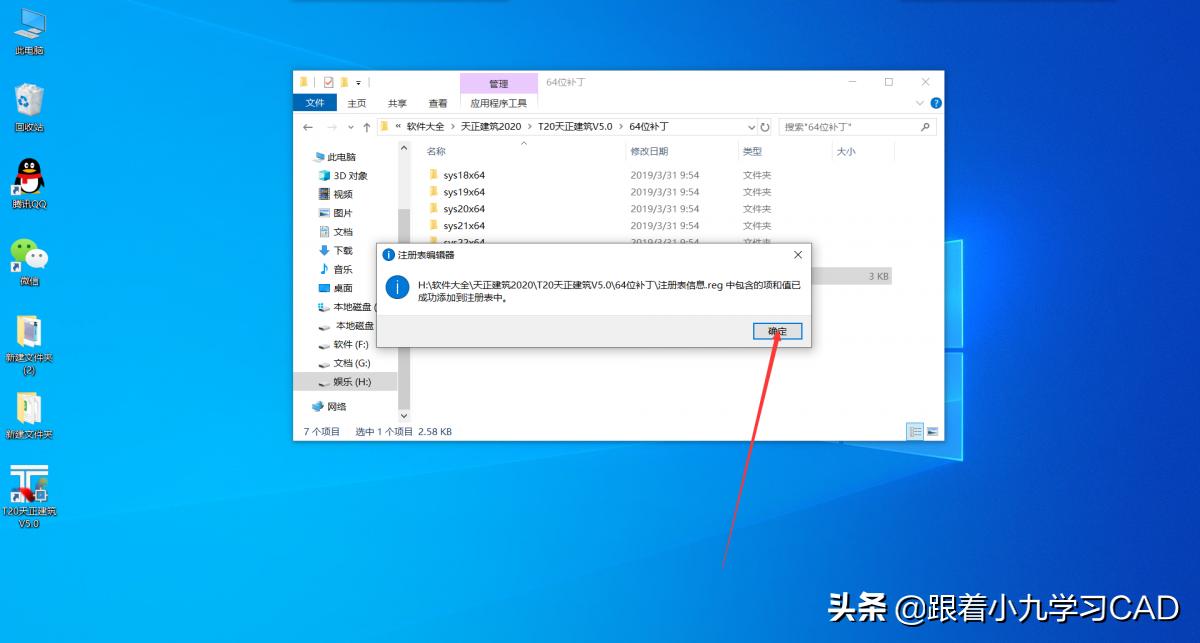
Task: Toggle details view in the status bar
Action: tap(915, 431)
